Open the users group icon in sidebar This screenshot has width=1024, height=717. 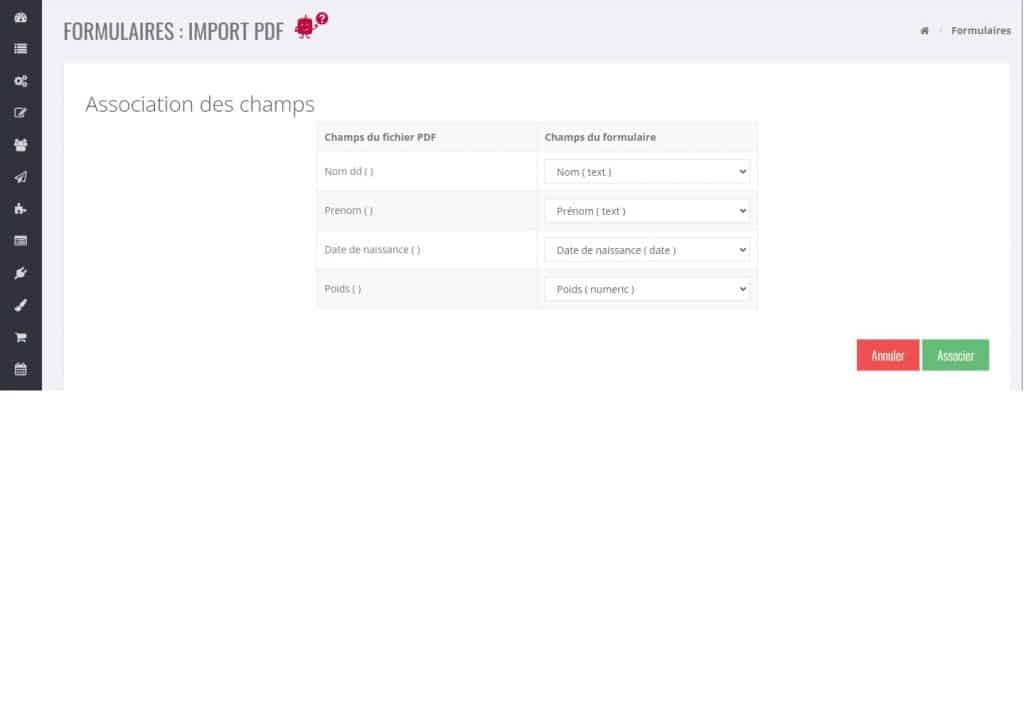(21, 145)
